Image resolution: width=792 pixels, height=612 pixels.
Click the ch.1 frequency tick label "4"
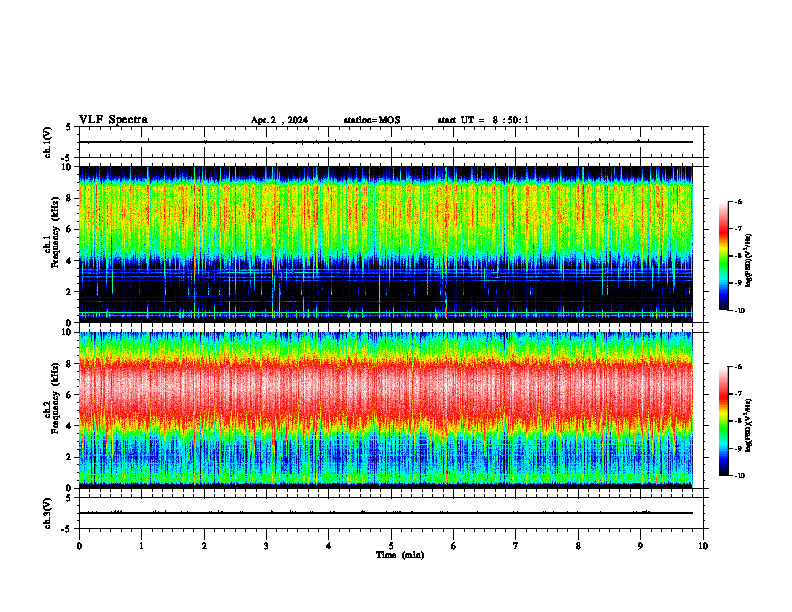[70, 261]
